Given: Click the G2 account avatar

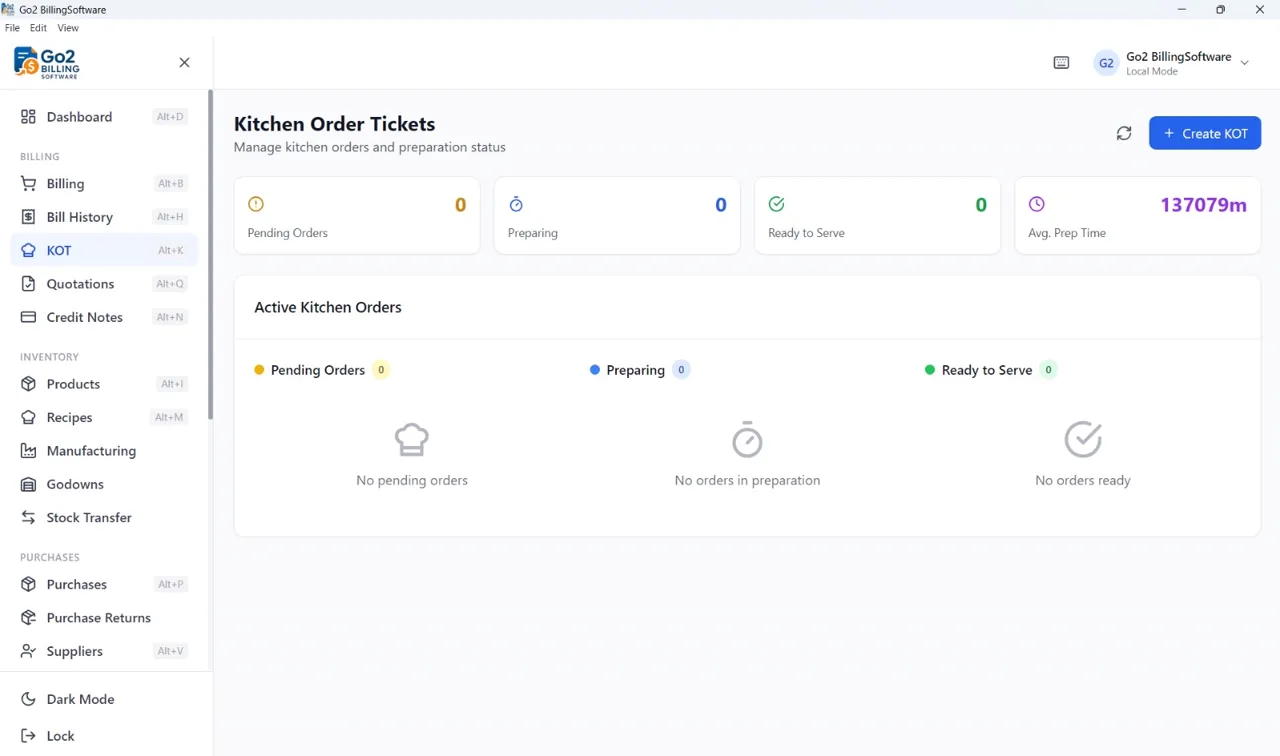Looking at the screenshot, I should (1106, 63).
